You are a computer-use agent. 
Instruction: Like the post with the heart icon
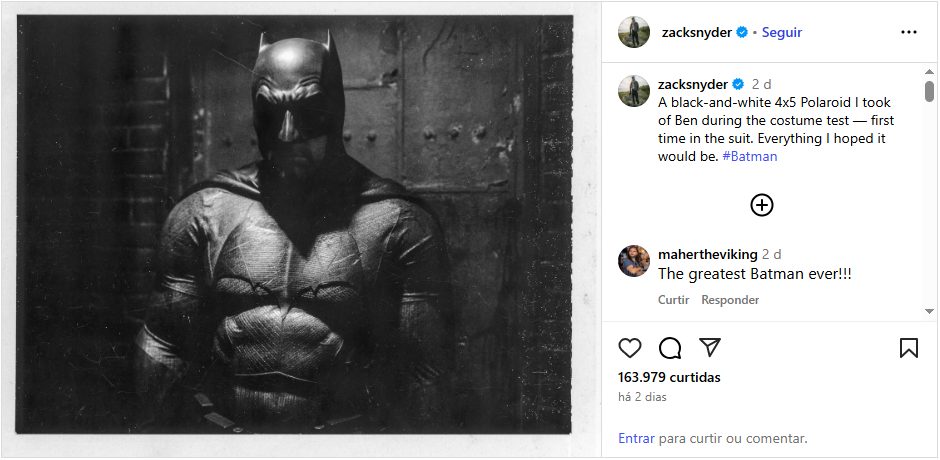point(630,348)
